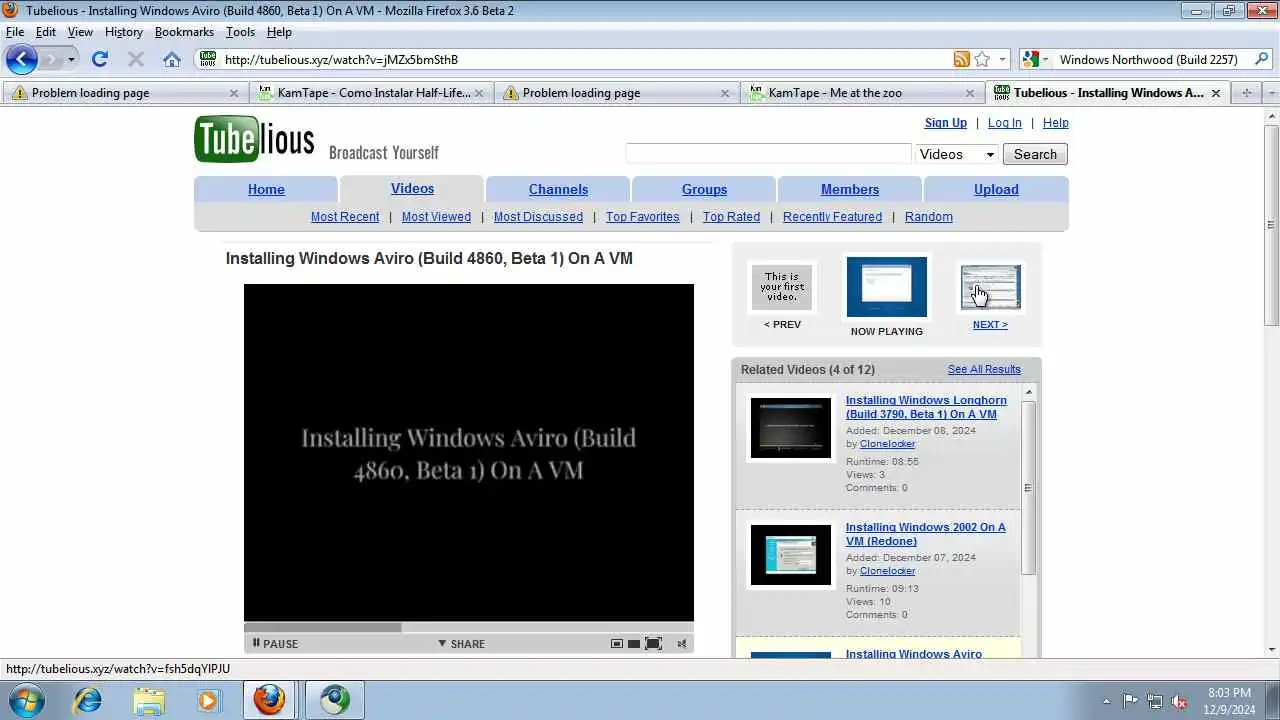Enter fullscreen in the video player
The image size is (1280, 720).
(x=653, y=644)
